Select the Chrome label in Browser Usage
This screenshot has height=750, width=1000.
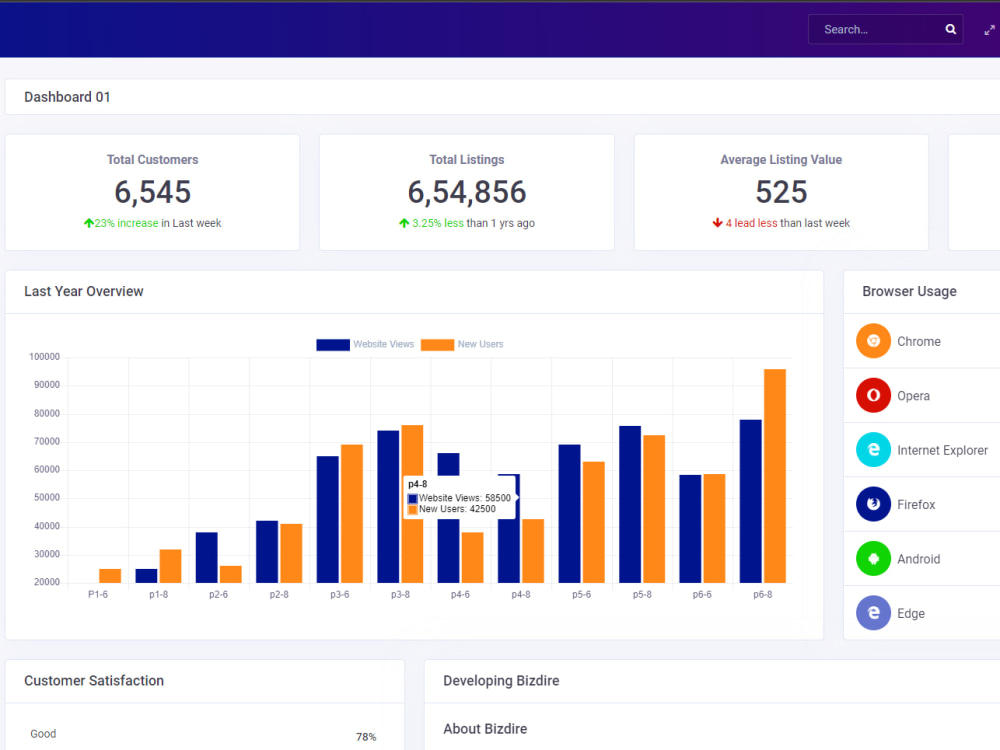point(918,341)
